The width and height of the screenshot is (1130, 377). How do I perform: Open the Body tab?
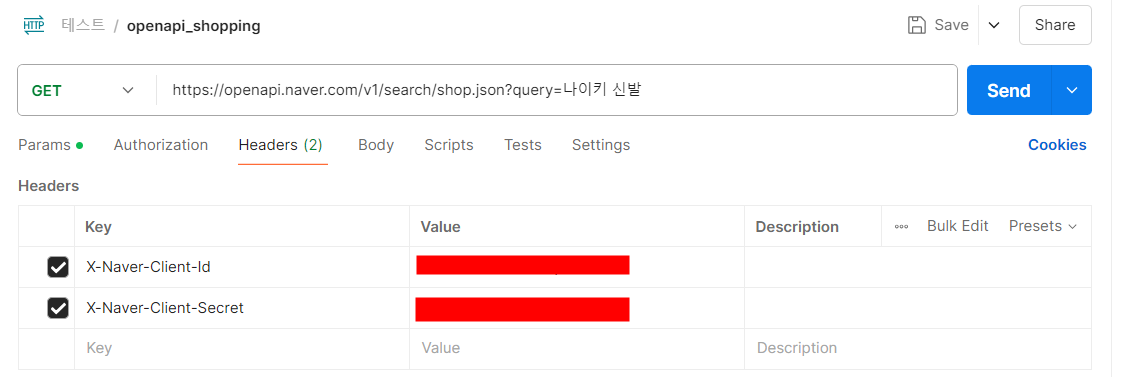click(375, 145)
